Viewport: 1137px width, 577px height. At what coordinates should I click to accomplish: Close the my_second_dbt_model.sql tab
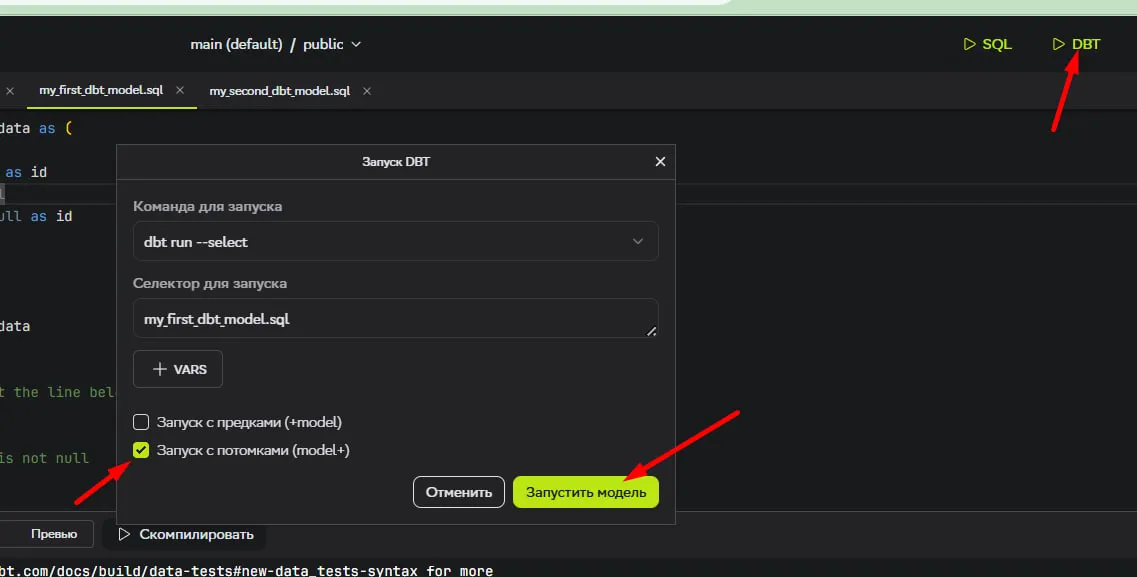click(367, 91)
